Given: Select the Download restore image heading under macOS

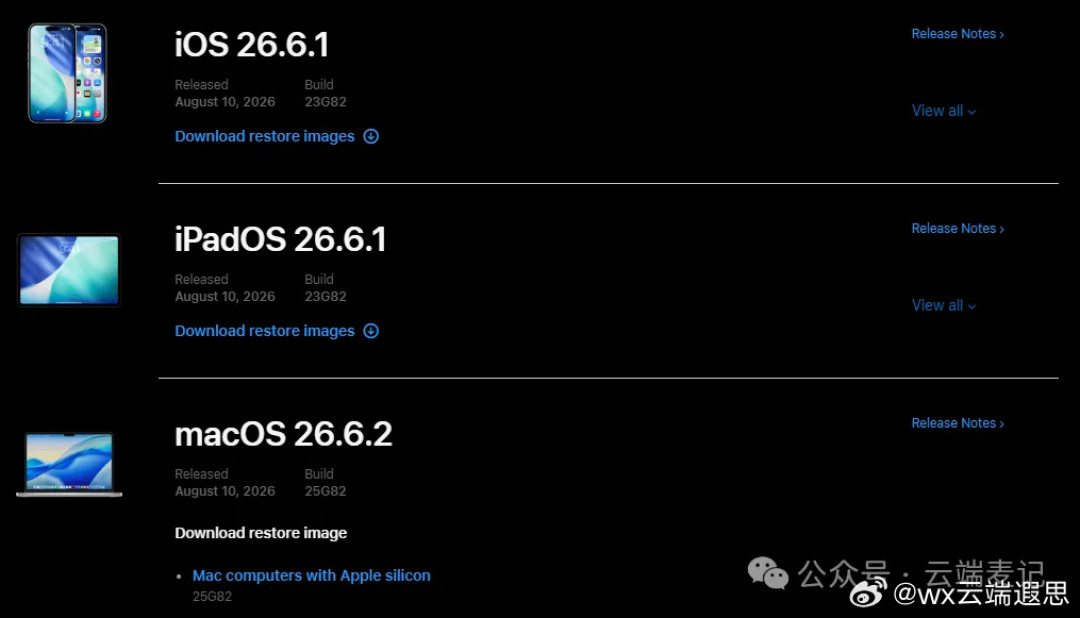Looking at the screenshot, I should point(260,533).
